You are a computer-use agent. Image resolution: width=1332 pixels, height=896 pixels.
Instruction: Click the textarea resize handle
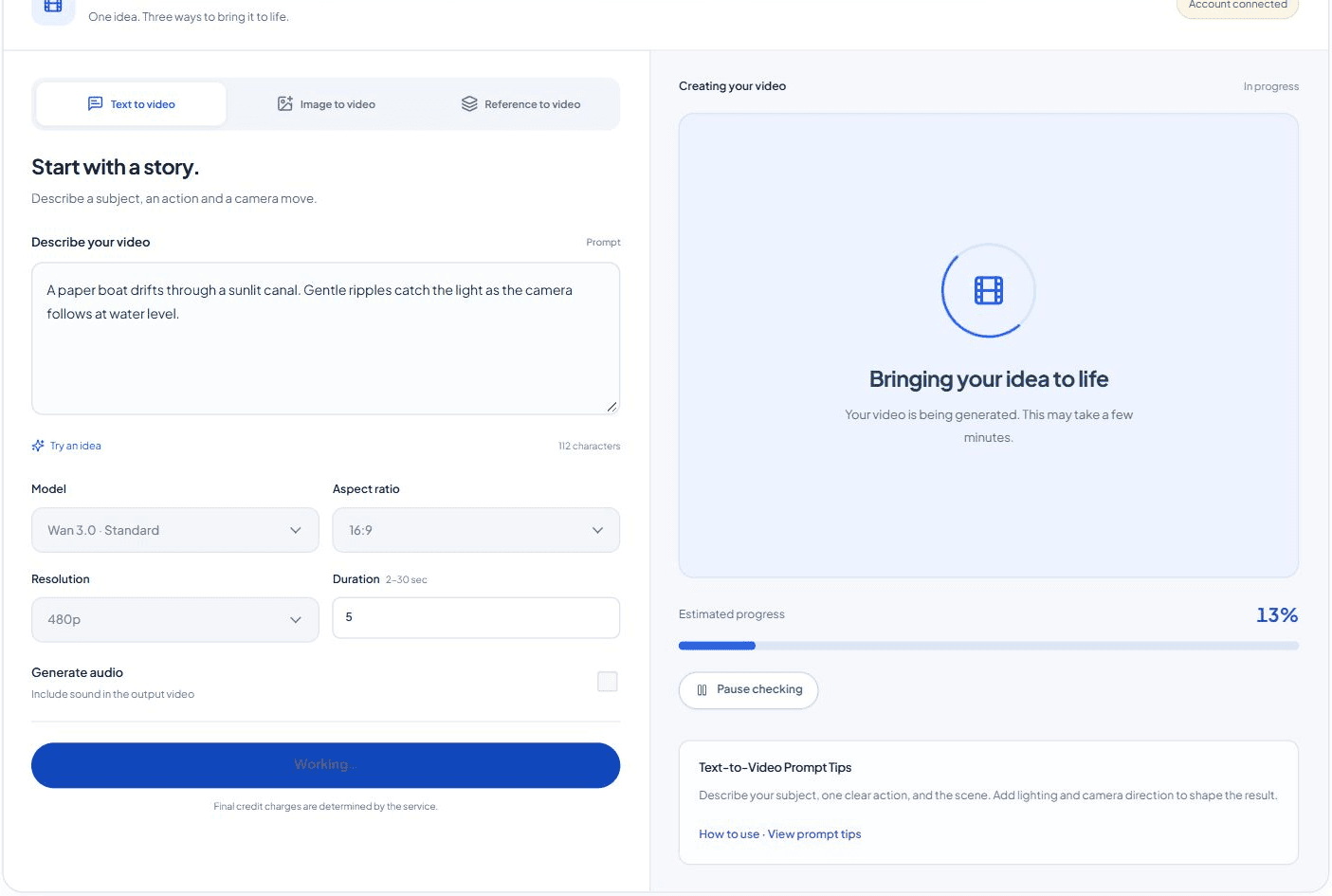click(611, 407)
